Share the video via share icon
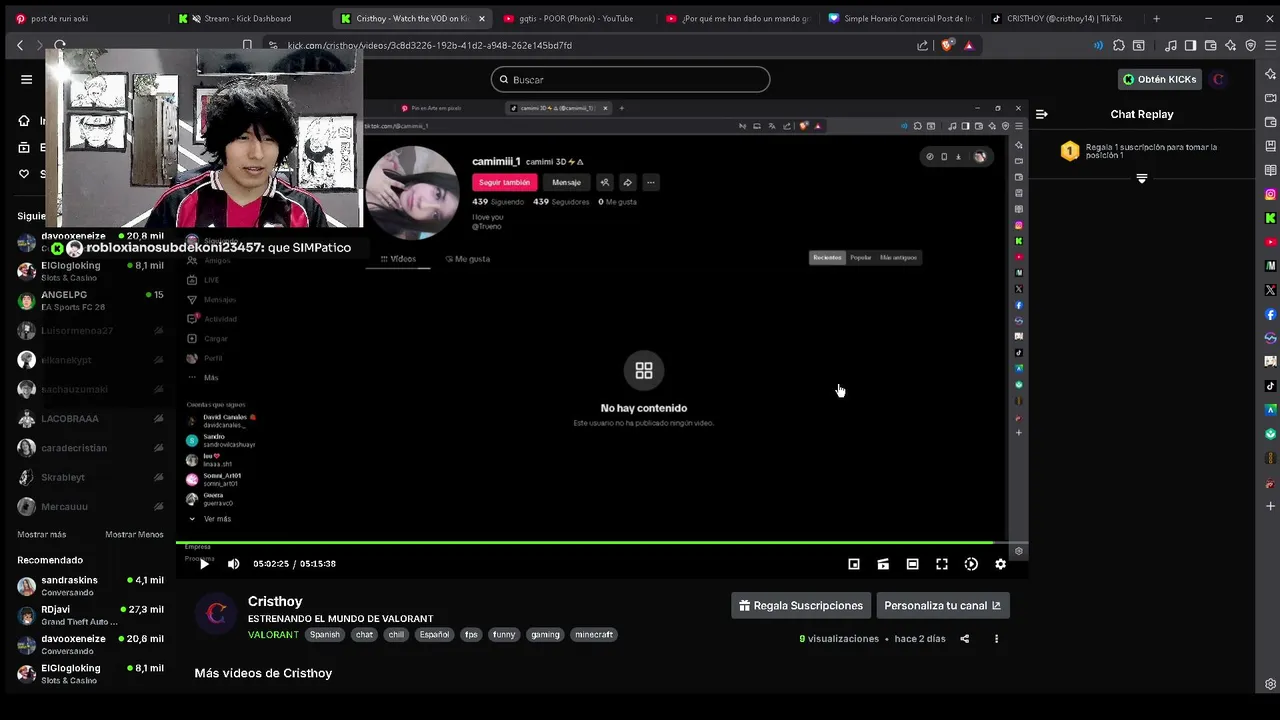This screenshot has width=1280, height=720. [x=965, y=639]
